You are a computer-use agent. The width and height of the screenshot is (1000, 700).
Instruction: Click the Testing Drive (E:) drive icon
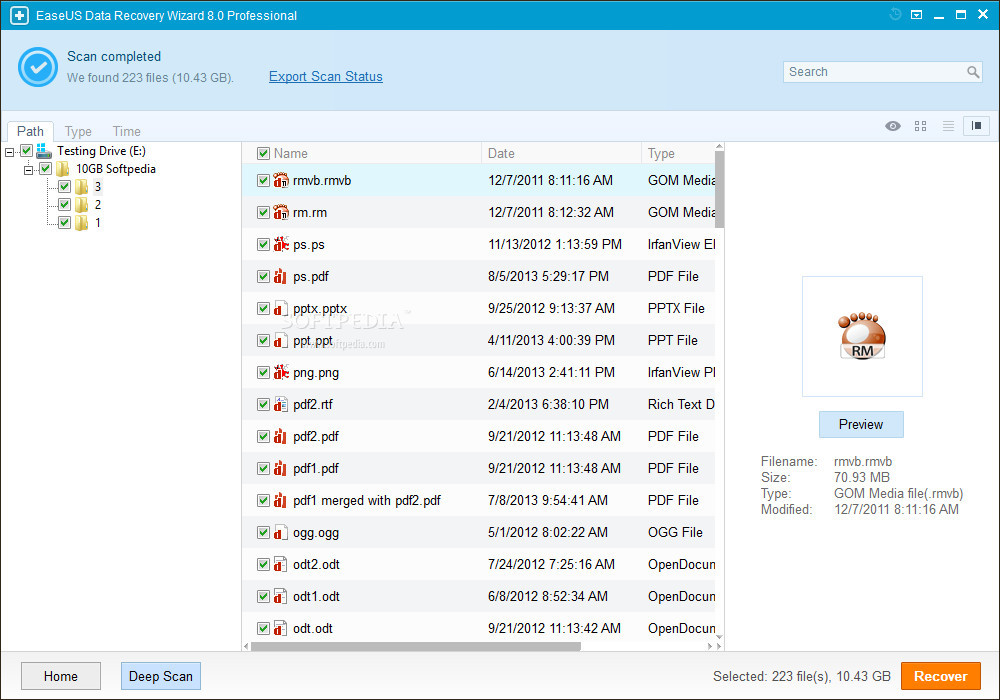coord(44,151)
